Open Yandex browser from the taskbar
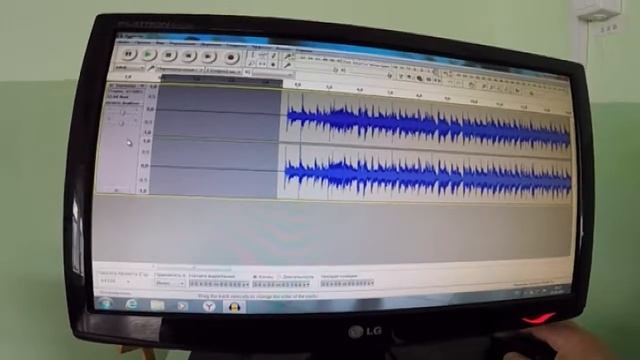 click(209, 306)
